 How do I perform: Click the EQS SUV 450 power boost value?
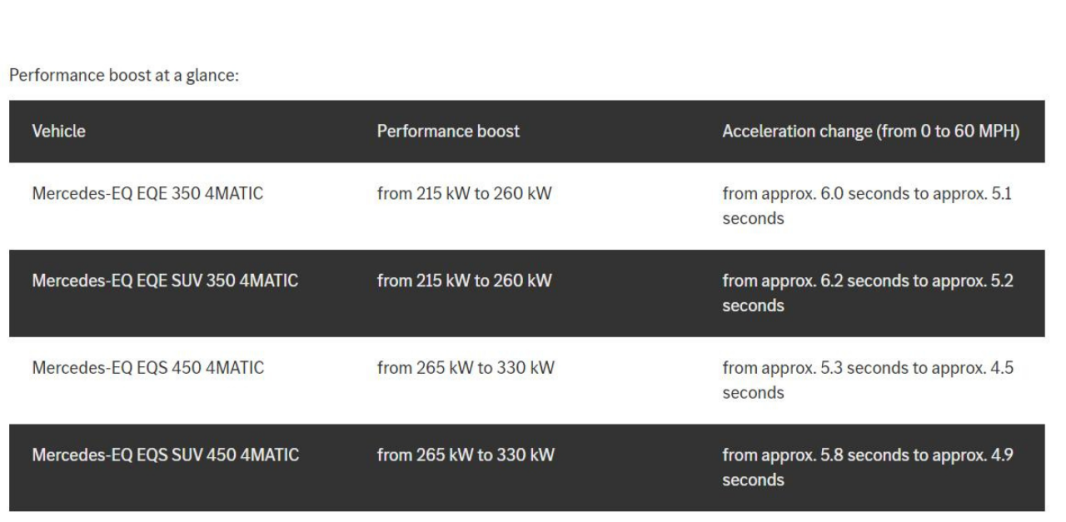click(466, 455)
